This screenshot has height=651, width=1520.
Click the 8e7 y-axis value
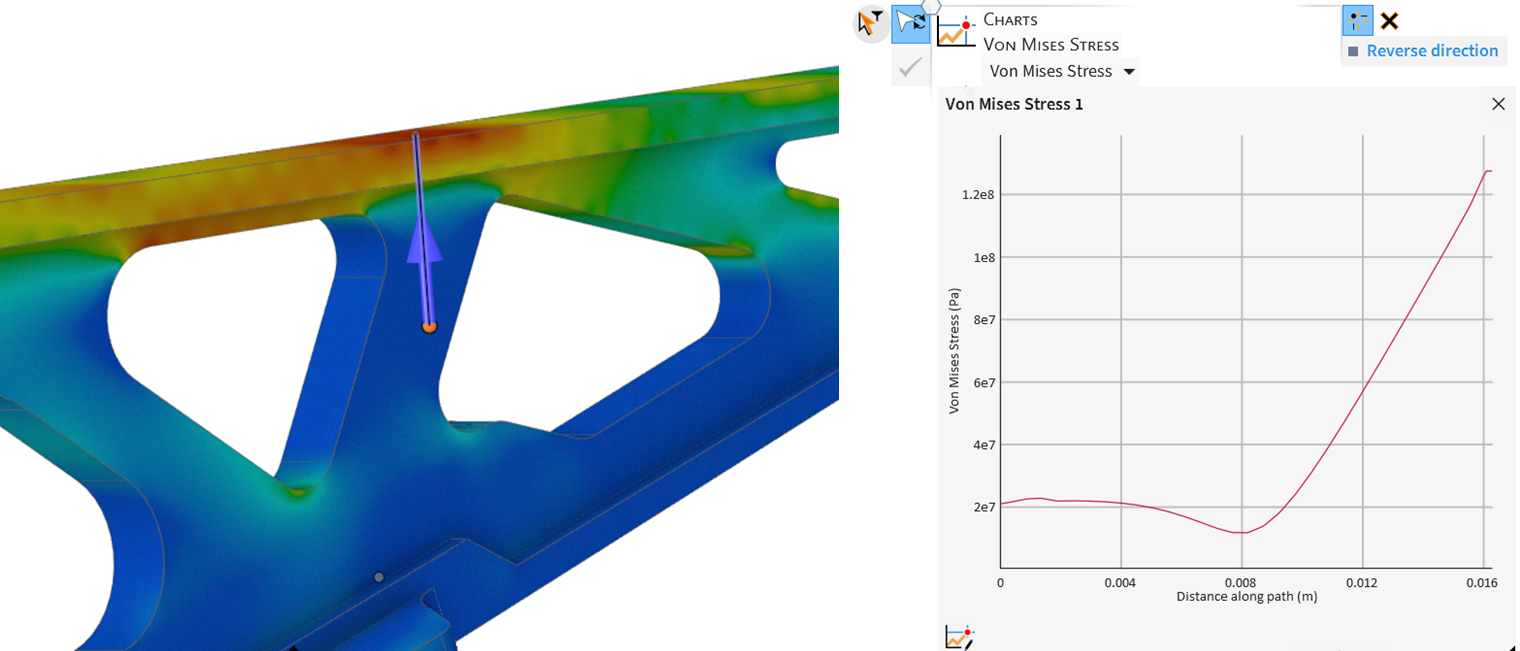click(984, 320)
